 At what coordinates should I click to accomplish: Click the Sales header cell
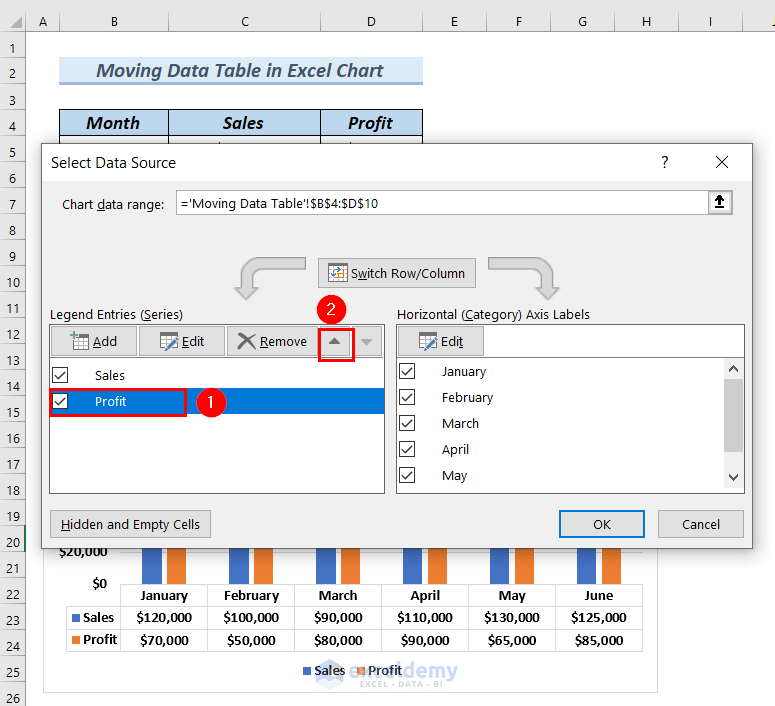click(x=244, y=123)
